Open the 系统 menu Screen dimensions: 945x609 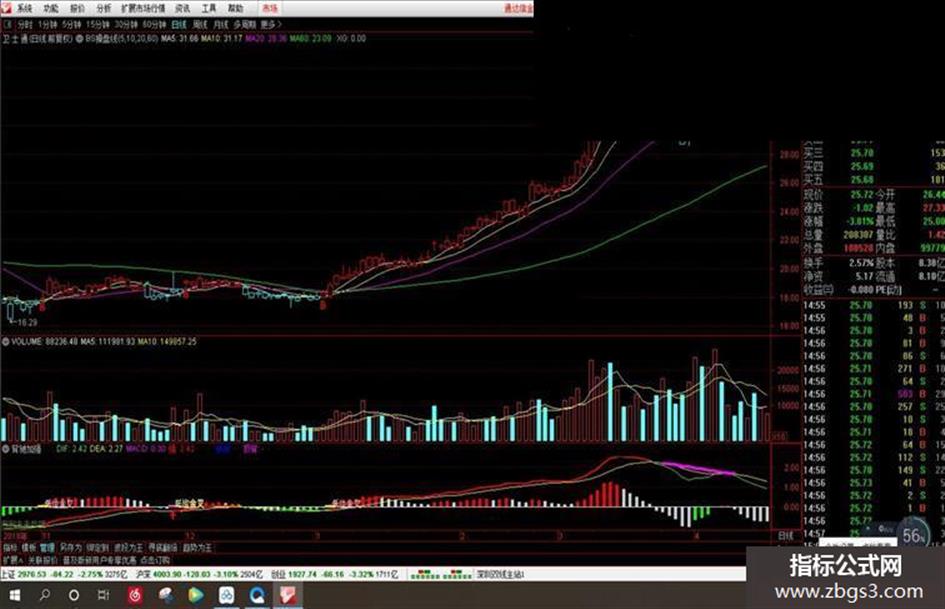(x=24, y=8)
